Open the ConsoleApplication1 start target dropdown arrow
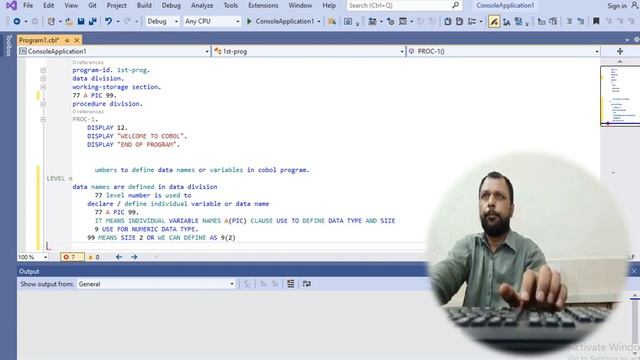The width and height of the screenshot is (640, 360). pyautogui.click(x=319, y=21)
